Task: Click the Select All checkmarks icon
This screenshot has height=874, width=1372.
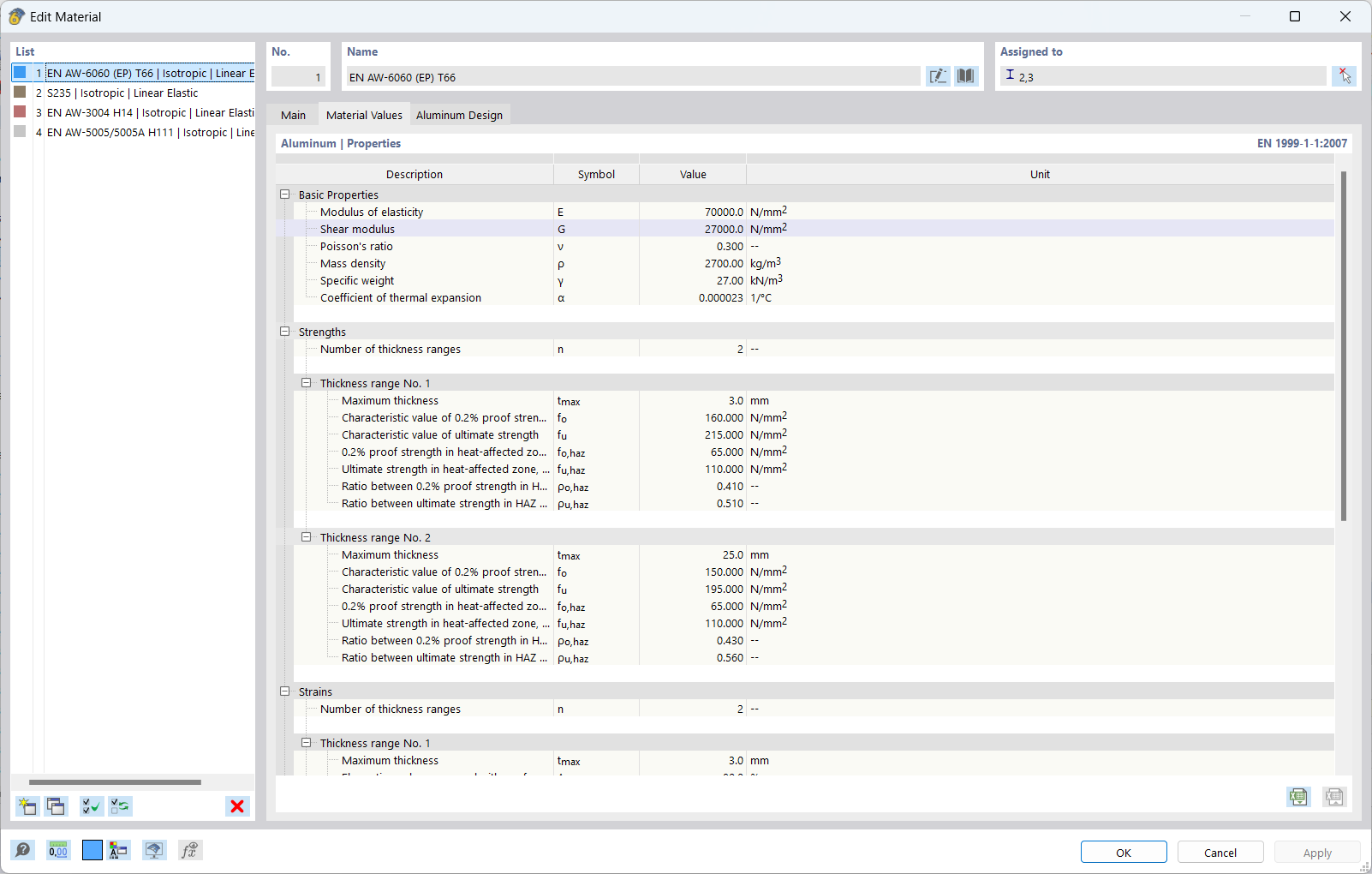Action: (x=92, y=806)
